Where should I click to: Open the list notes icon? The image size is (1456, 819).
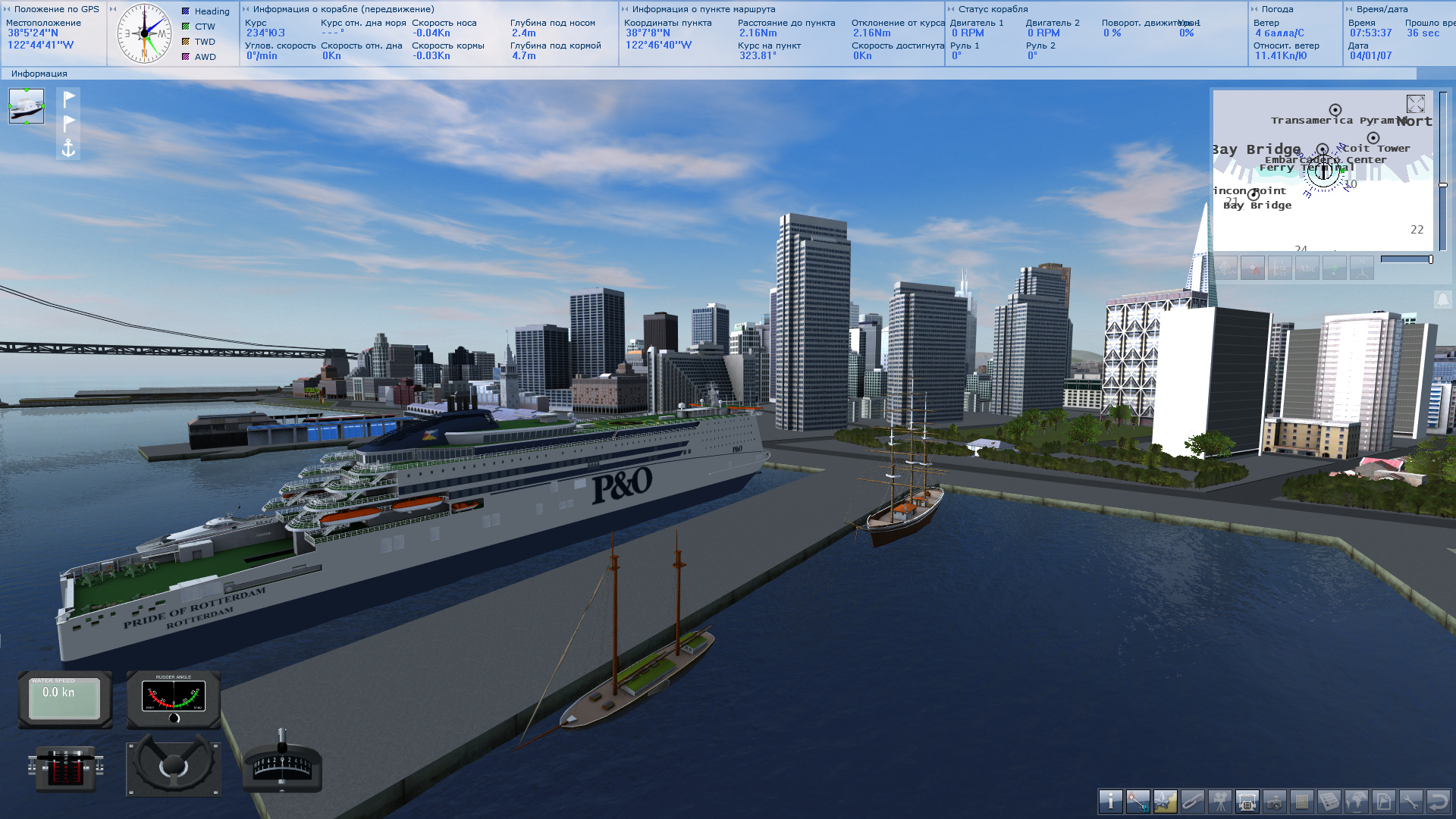[1301, 801]
